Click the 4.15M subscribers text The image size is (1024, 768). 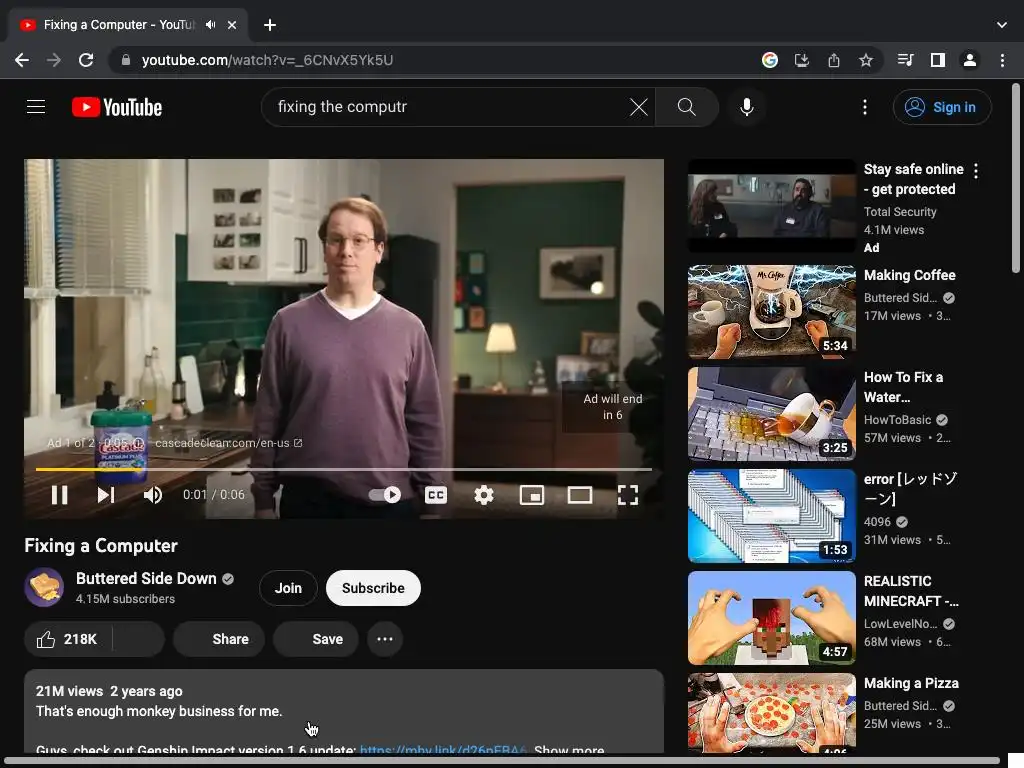125,599
